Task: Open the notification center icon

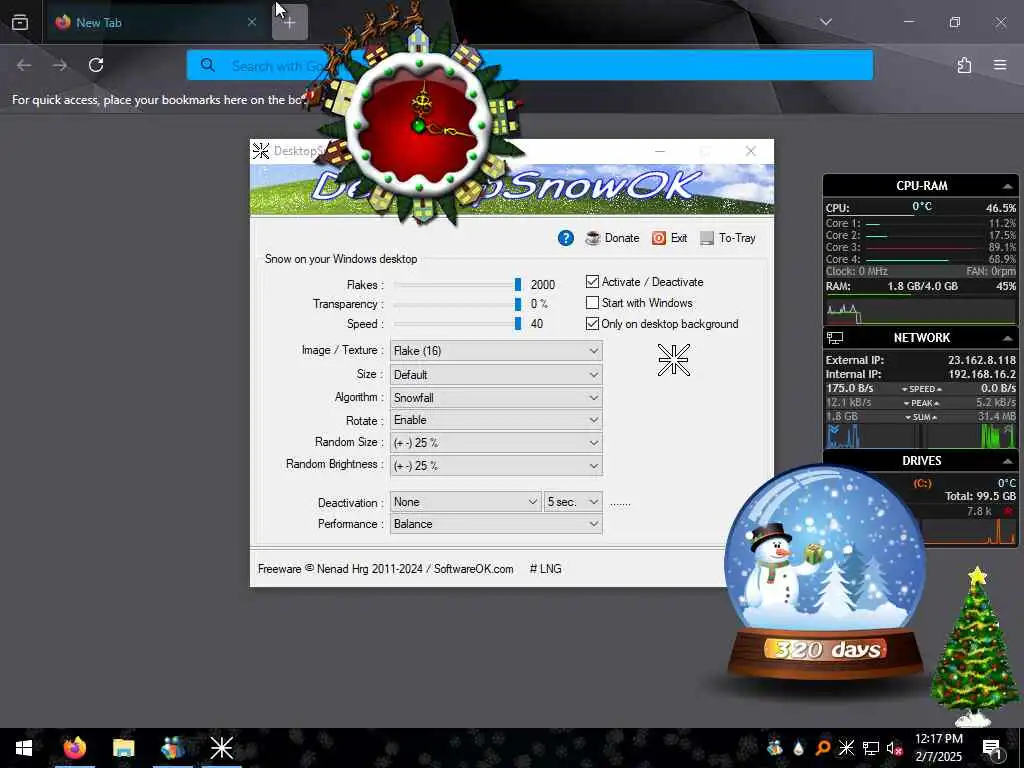Action: [x=992, y=748]
